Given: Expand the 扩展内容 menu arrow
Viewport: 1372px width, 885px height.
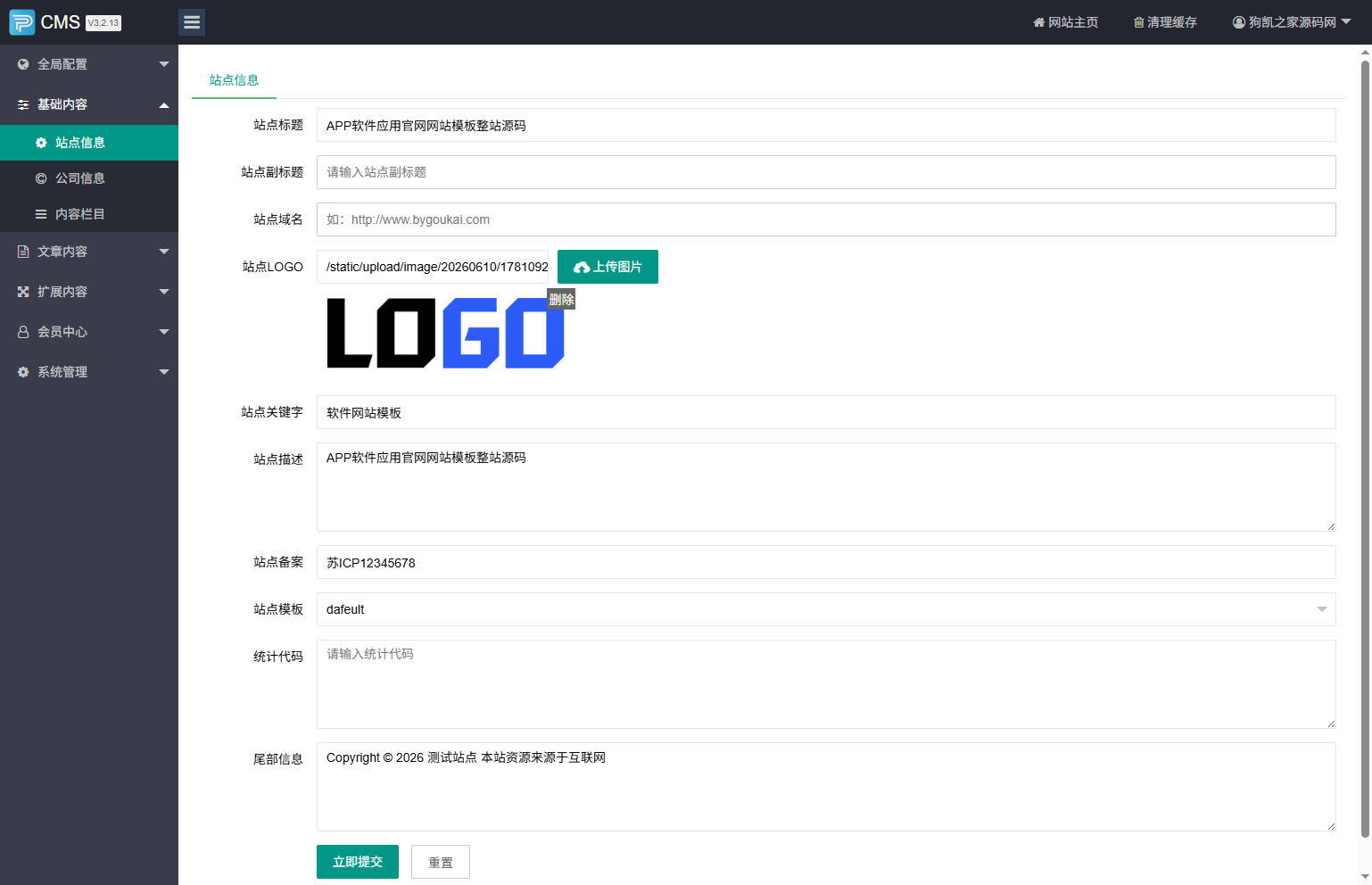Looking at the screenshot, I should 164,292.
